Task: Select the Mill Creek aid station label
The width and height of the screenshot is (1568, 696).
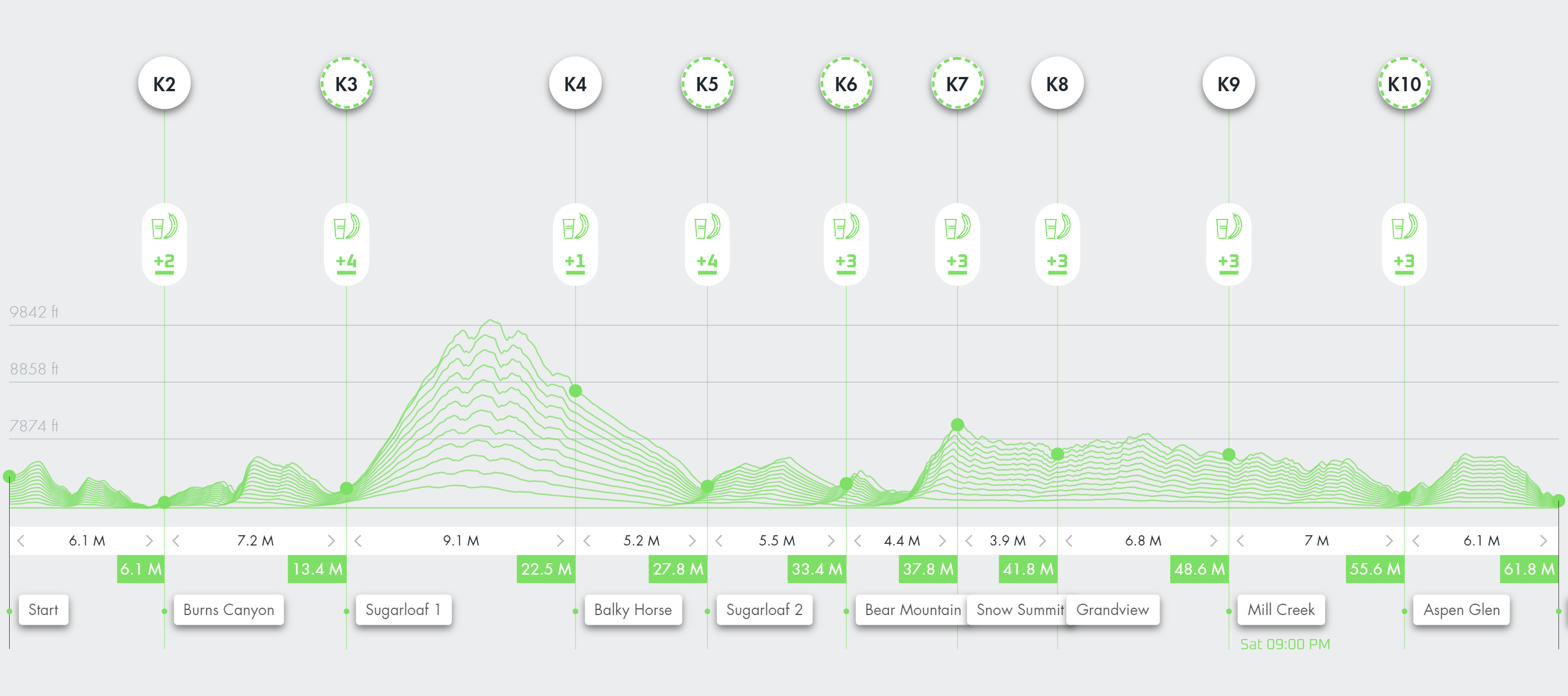Action: pos(1281,610)
